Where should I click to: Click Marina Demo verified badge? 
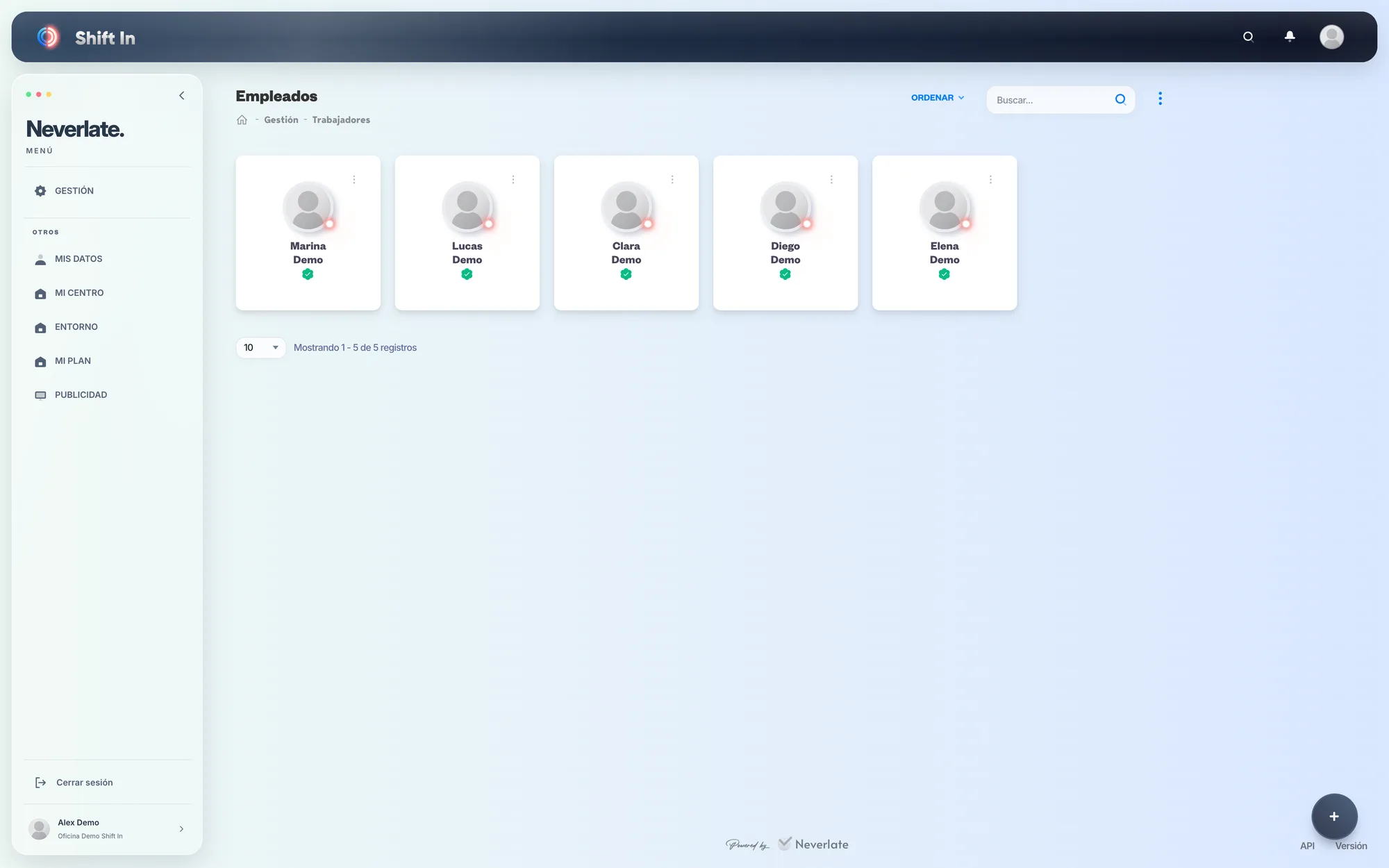coord(308,274)
